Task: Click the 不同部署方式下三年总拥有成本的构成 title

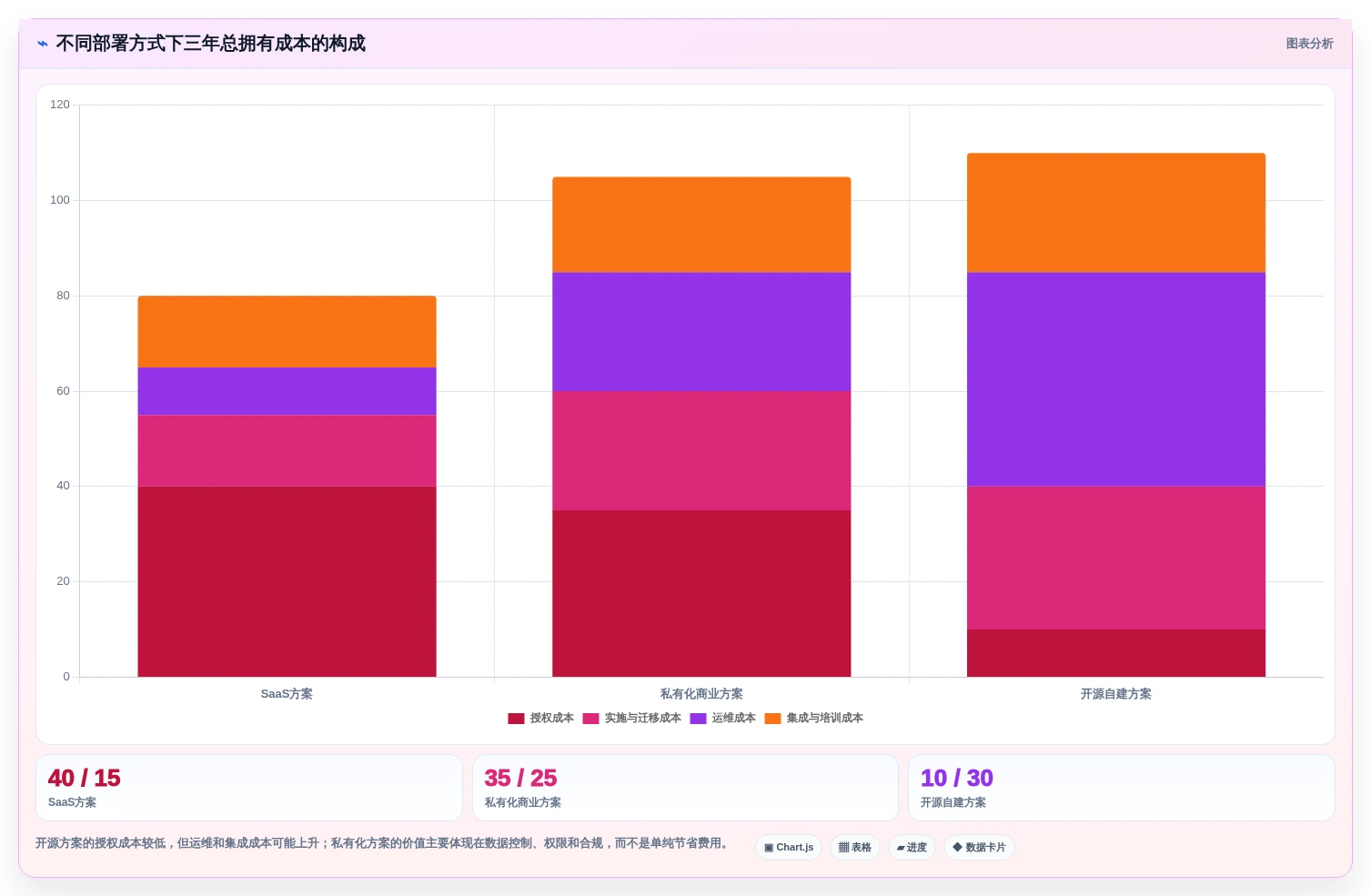Action: click(x=211, y=44)
